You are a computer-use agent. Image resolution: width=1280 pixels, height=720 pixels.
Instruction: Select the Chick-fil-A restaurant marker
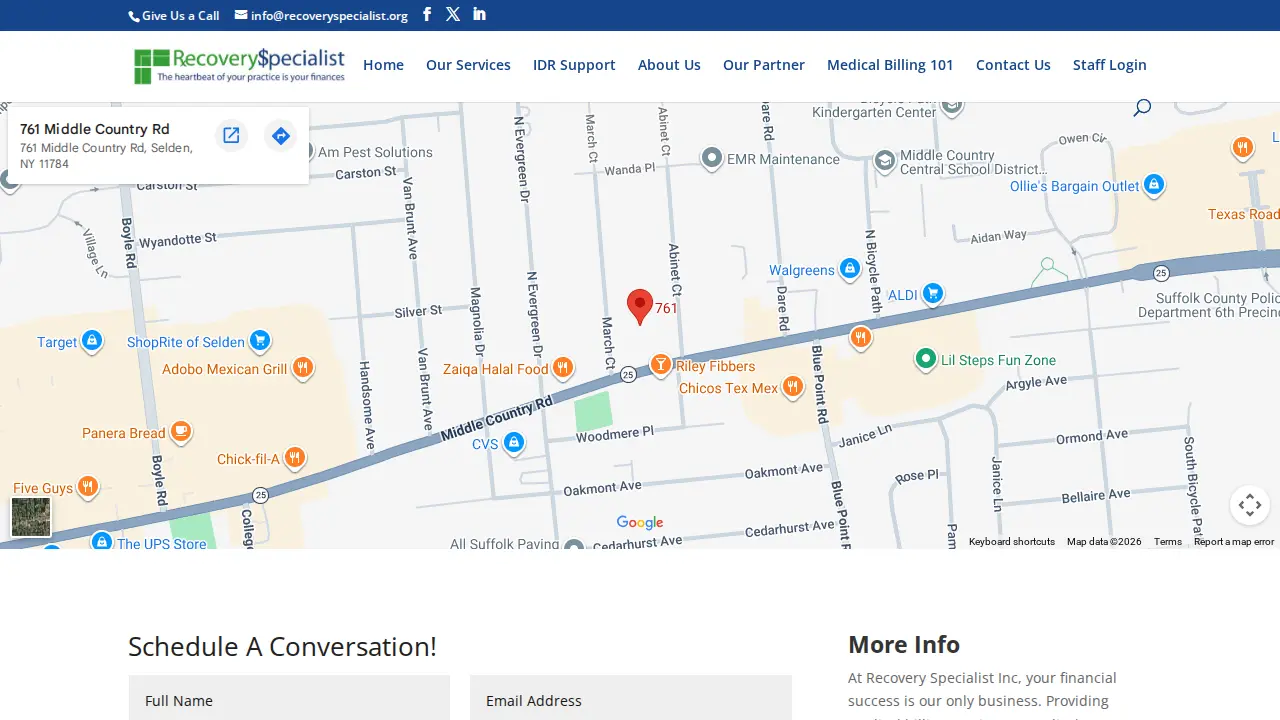(294, 458)
